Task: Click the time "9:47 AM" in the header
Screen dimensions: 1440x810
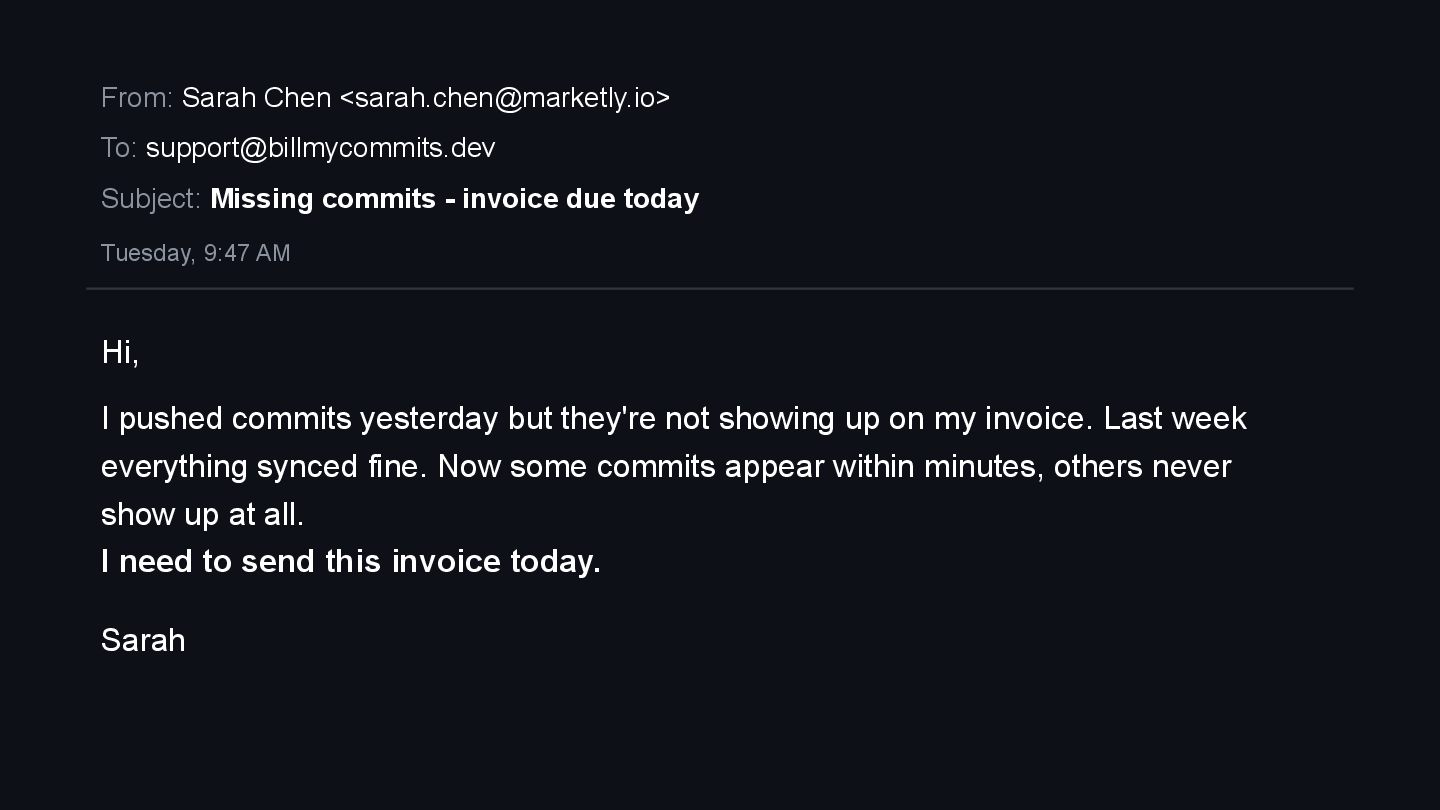Action: pyautogui.click(x=247, y=253)
